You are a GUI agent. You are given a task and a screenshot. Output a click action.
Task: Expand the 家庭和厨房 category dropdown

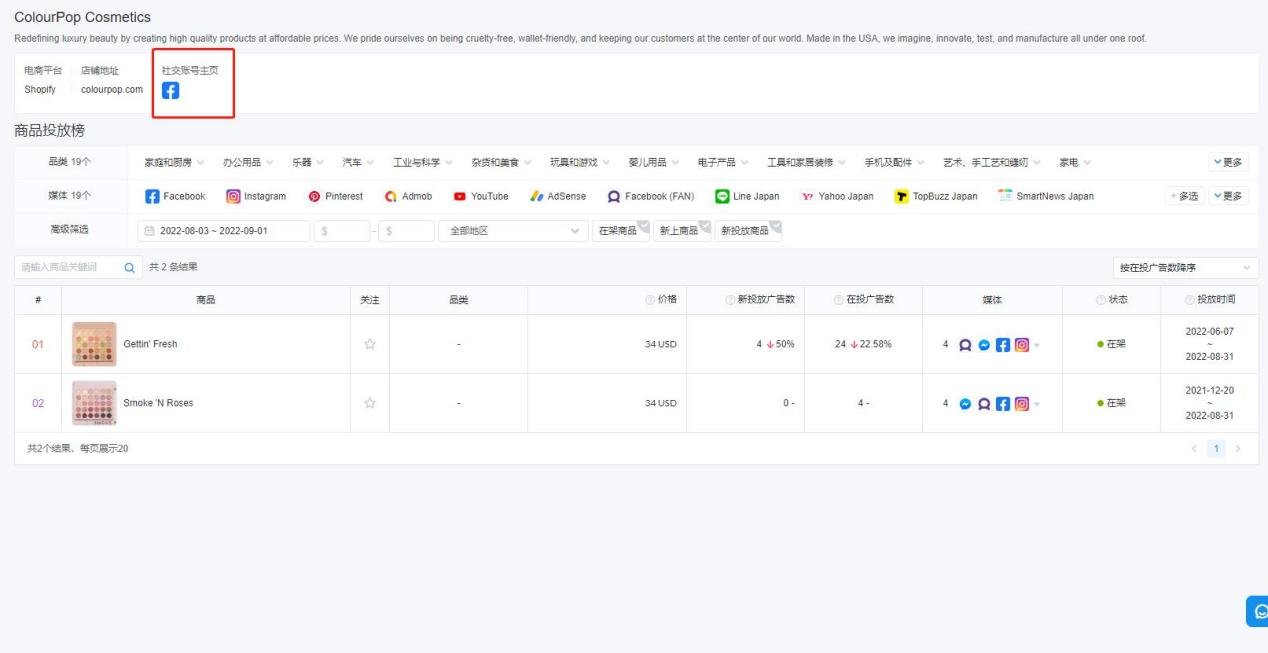pyautogui.click(x=173, y=163)
